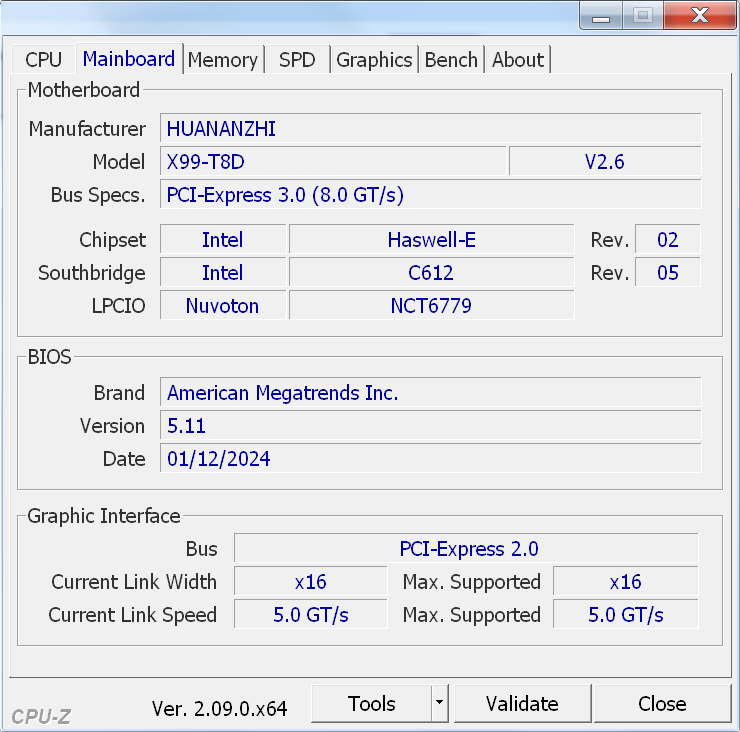Click the max supported link speed 5.0 GT/s value

coord(626,615)
